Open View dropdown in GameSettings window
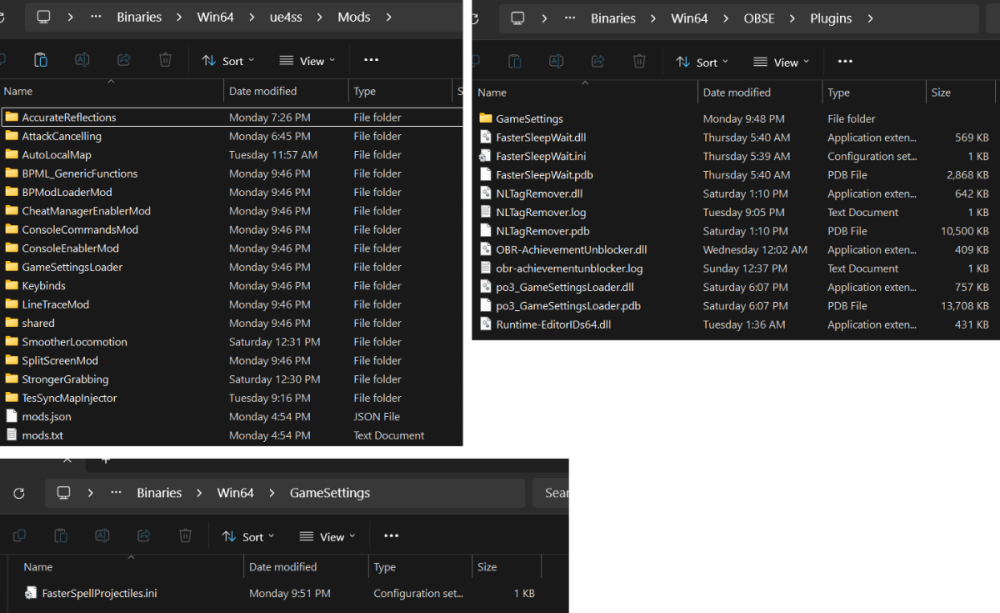Image resolution: width=1000 pixels, height=613 pixels. click(327, 536)
